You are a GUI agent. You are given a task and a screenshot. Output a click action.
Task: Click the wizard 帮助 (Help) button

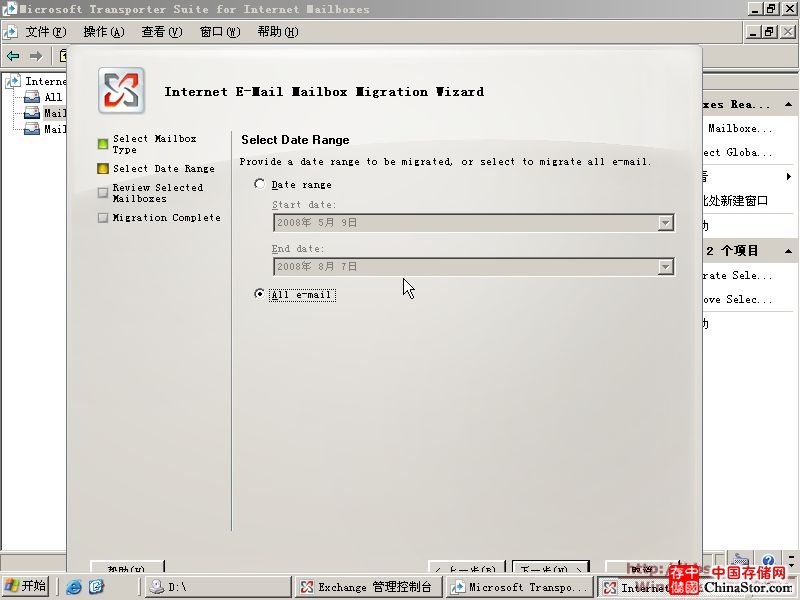click(127, 567)
